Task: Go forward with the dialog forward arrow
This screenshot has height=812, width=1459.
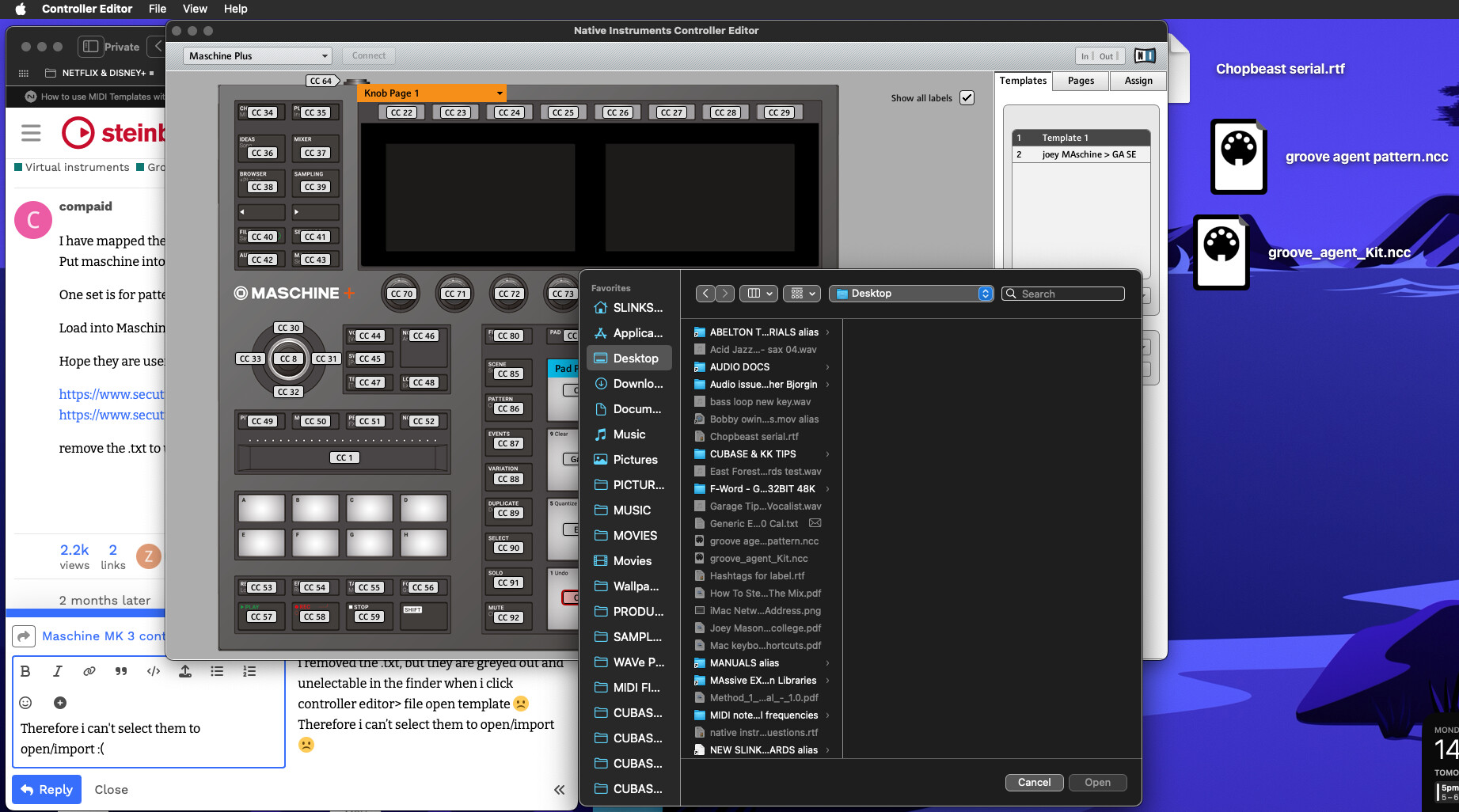Action: (x=724, y=294)
